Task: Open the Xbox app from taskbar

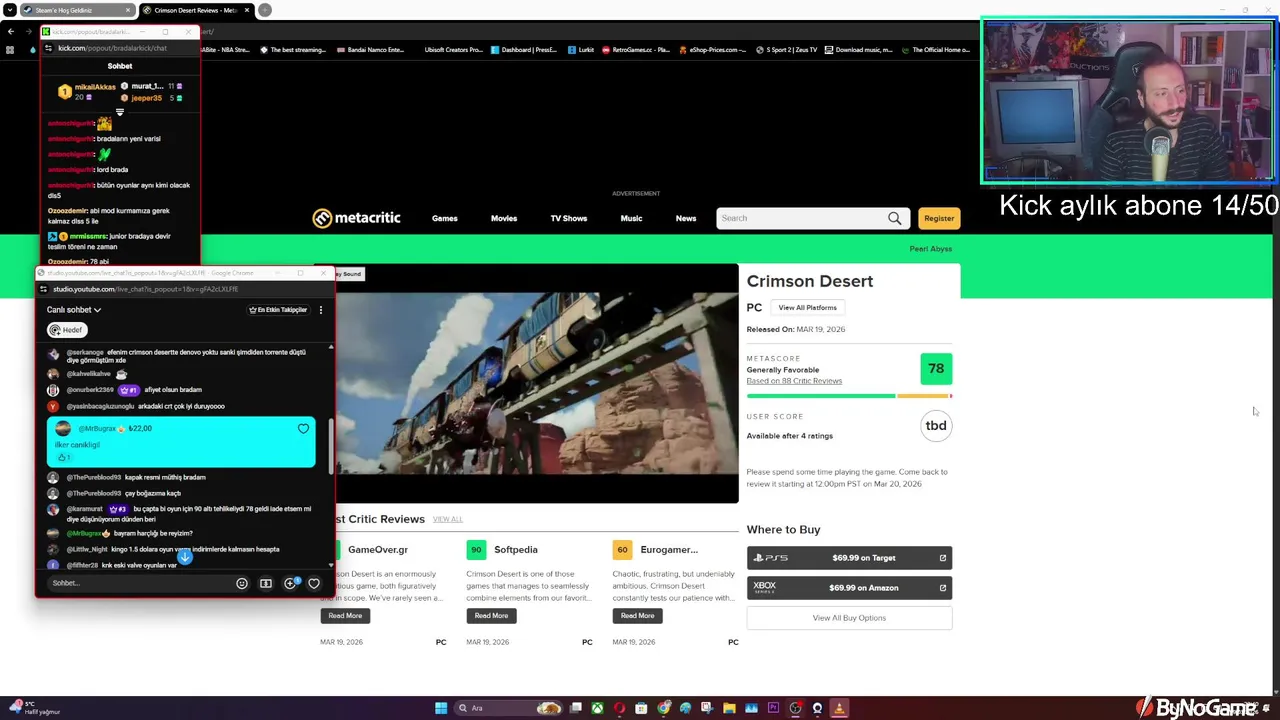Action: (597, 708)
